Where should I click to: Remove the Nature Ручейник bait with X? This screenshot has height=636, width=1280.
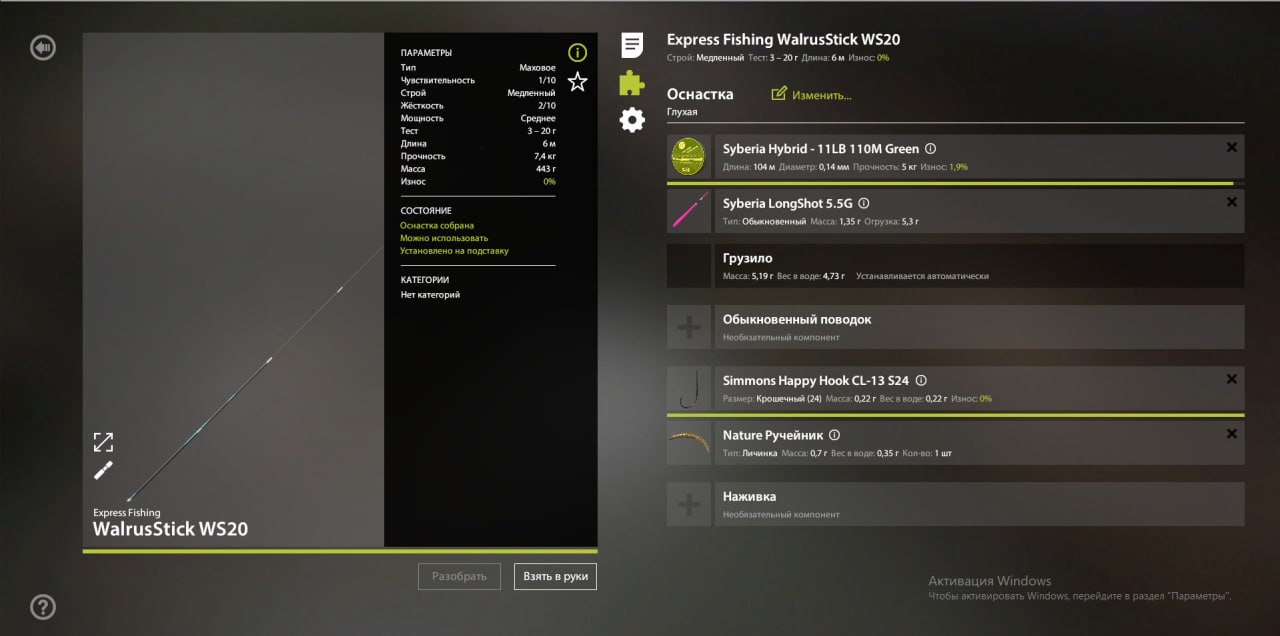(1231, 434)
